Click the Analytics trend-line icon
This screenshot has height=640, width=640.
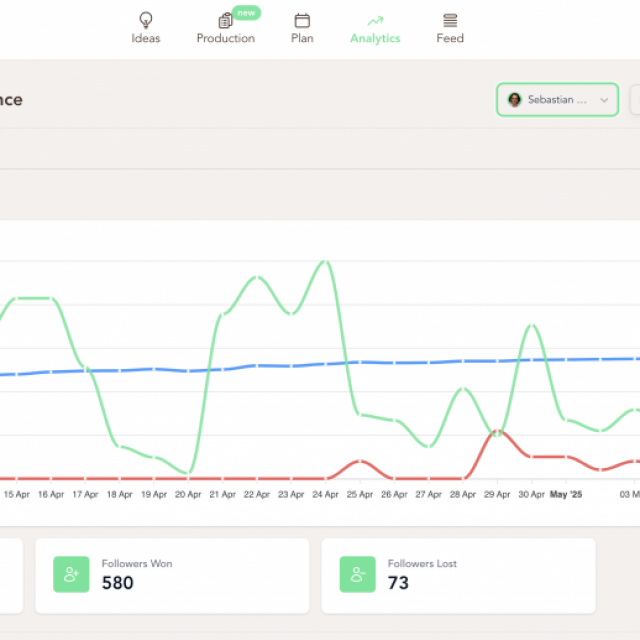pyautogui.click(x=375, y=20)
